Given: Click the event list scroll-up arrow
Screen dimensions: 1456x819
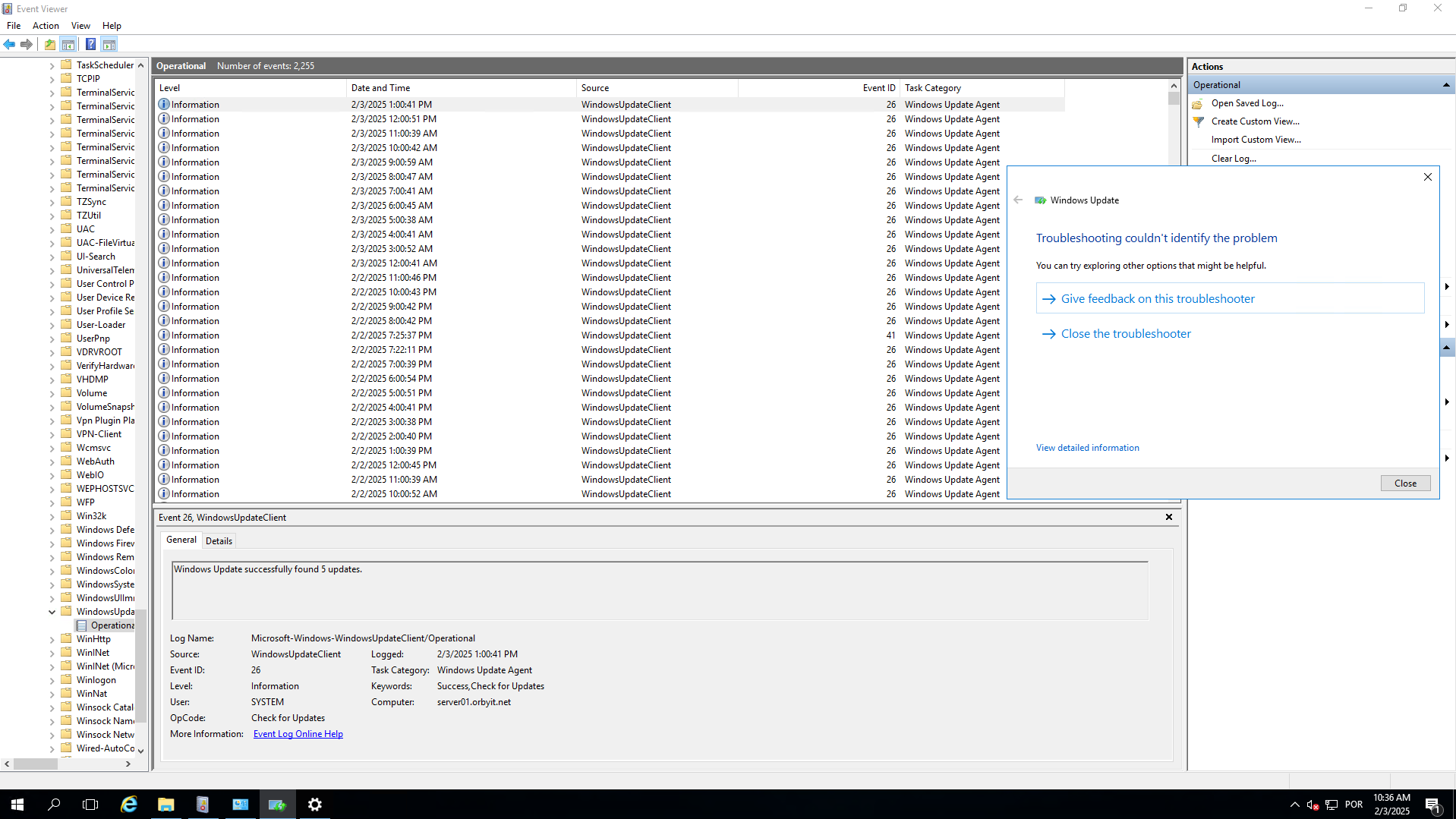Looking at the screenshot, I should [1174, 86].
